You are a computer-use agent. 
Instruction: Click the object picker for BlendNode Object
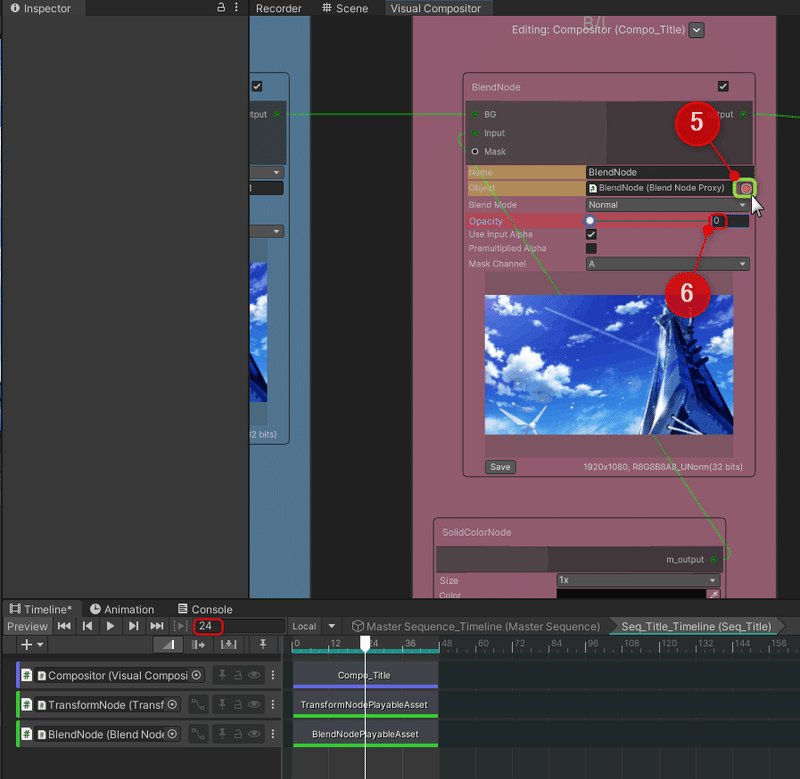pyautogui.click(x=745, y=188)
